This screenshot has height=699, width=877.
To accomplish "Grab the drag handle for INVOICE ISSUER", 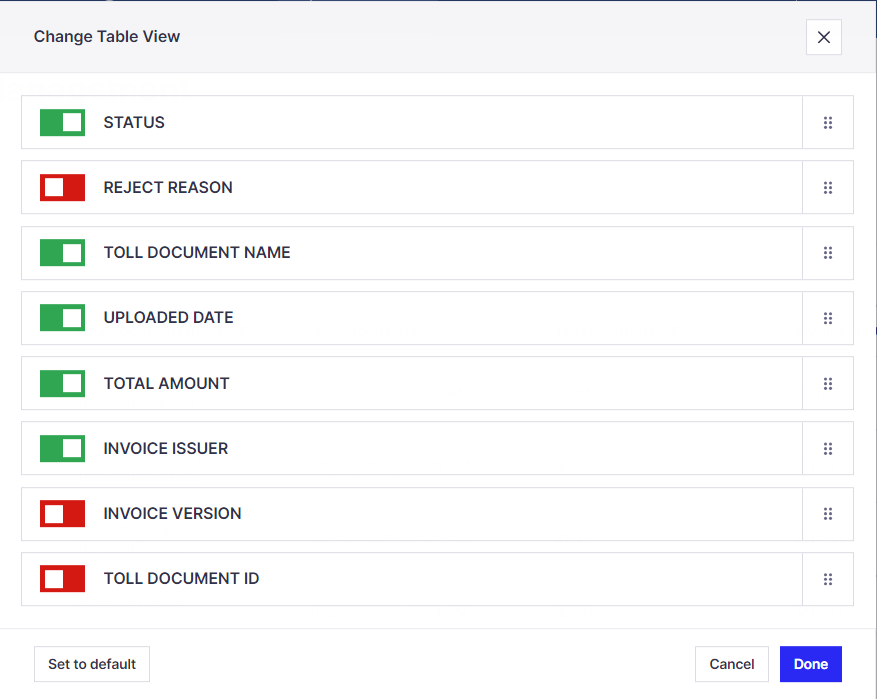I will pos(828,448).
